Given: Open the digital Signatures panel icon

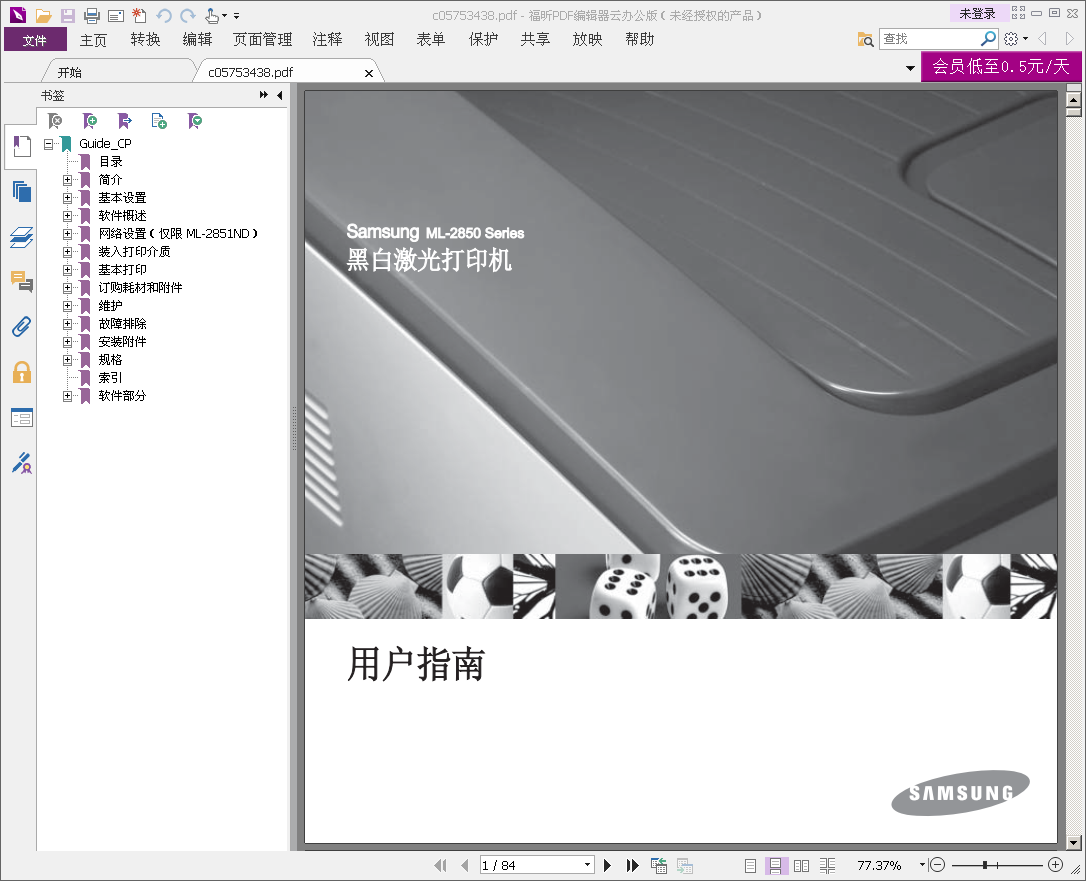Looking at the screenshot, I should click(x=21, y=463).
